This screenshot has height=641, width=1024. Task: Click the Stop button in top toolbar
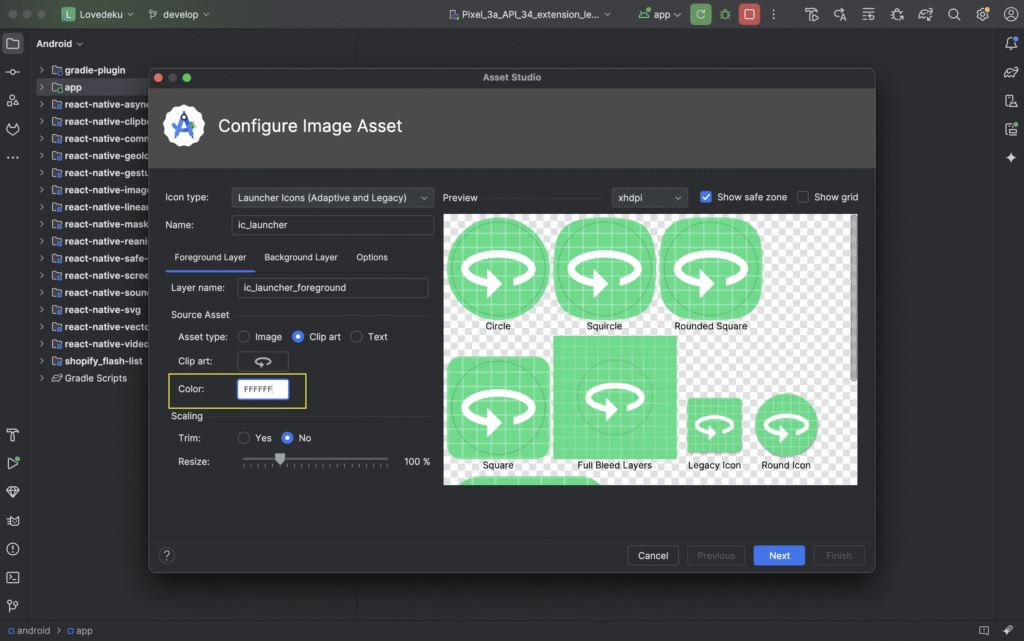point(749,15)
